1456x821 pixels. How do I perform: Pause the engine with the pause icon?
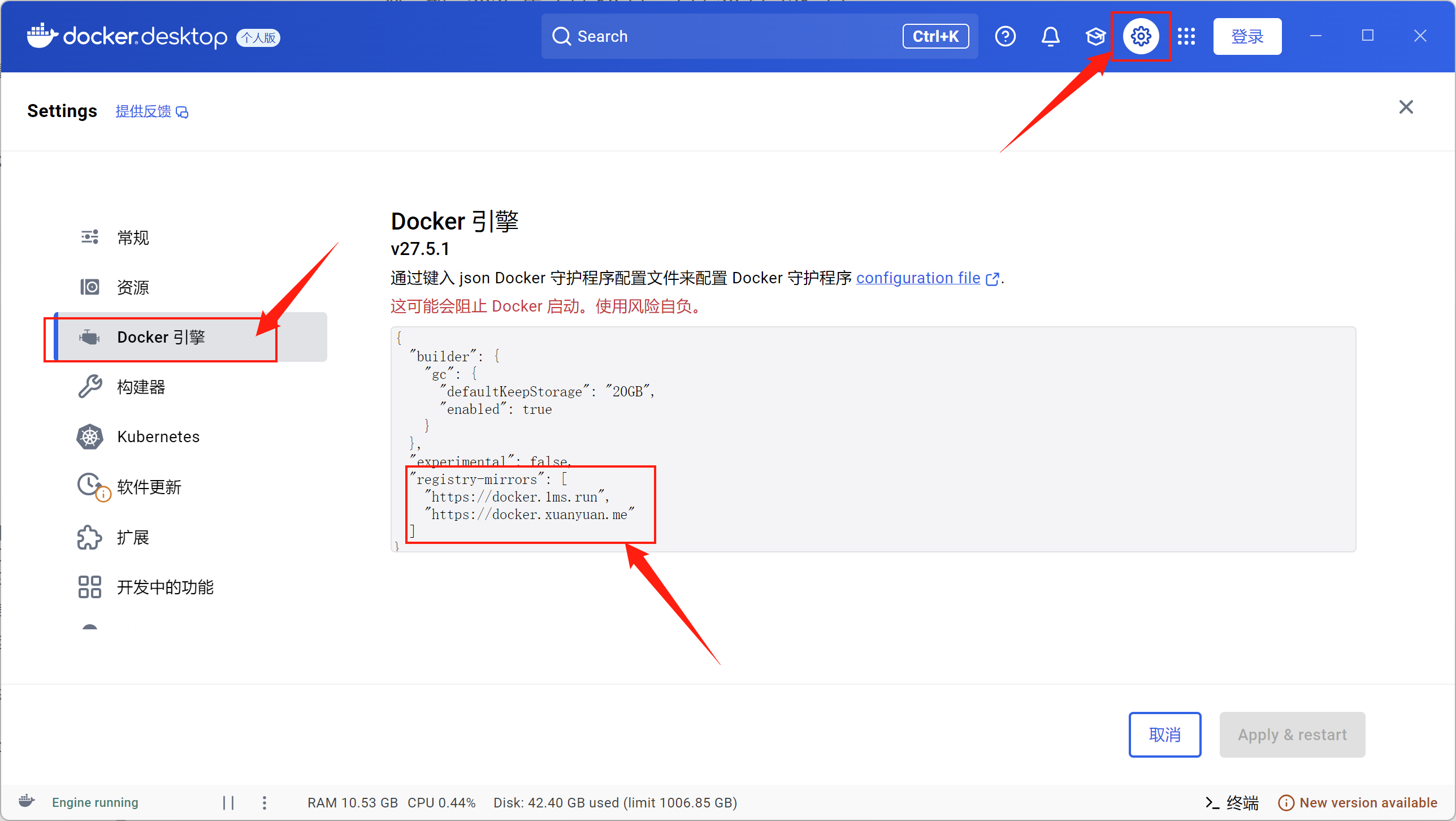click(228, 802)
